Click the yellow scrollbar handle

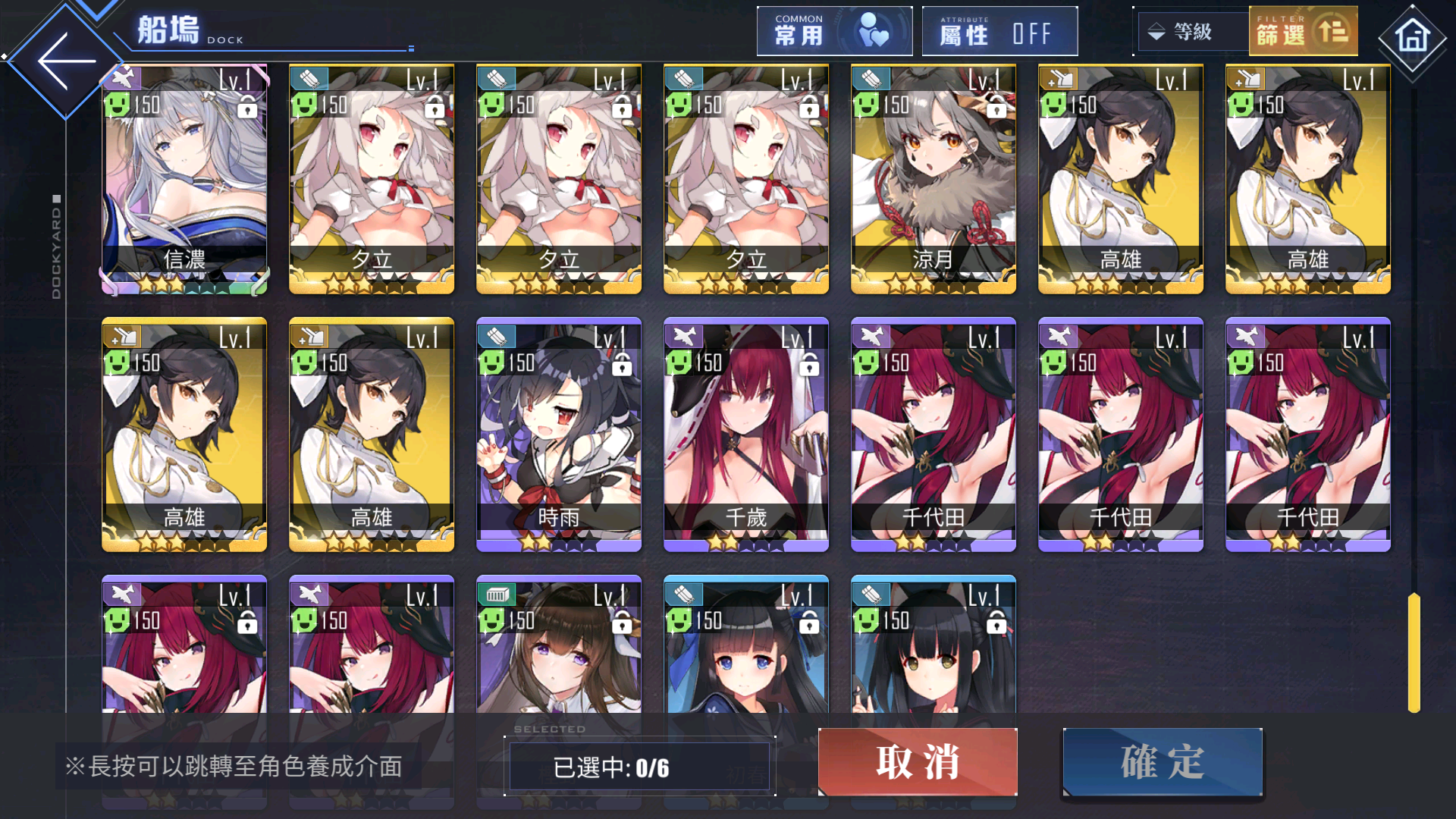[x=1414, y=653]
